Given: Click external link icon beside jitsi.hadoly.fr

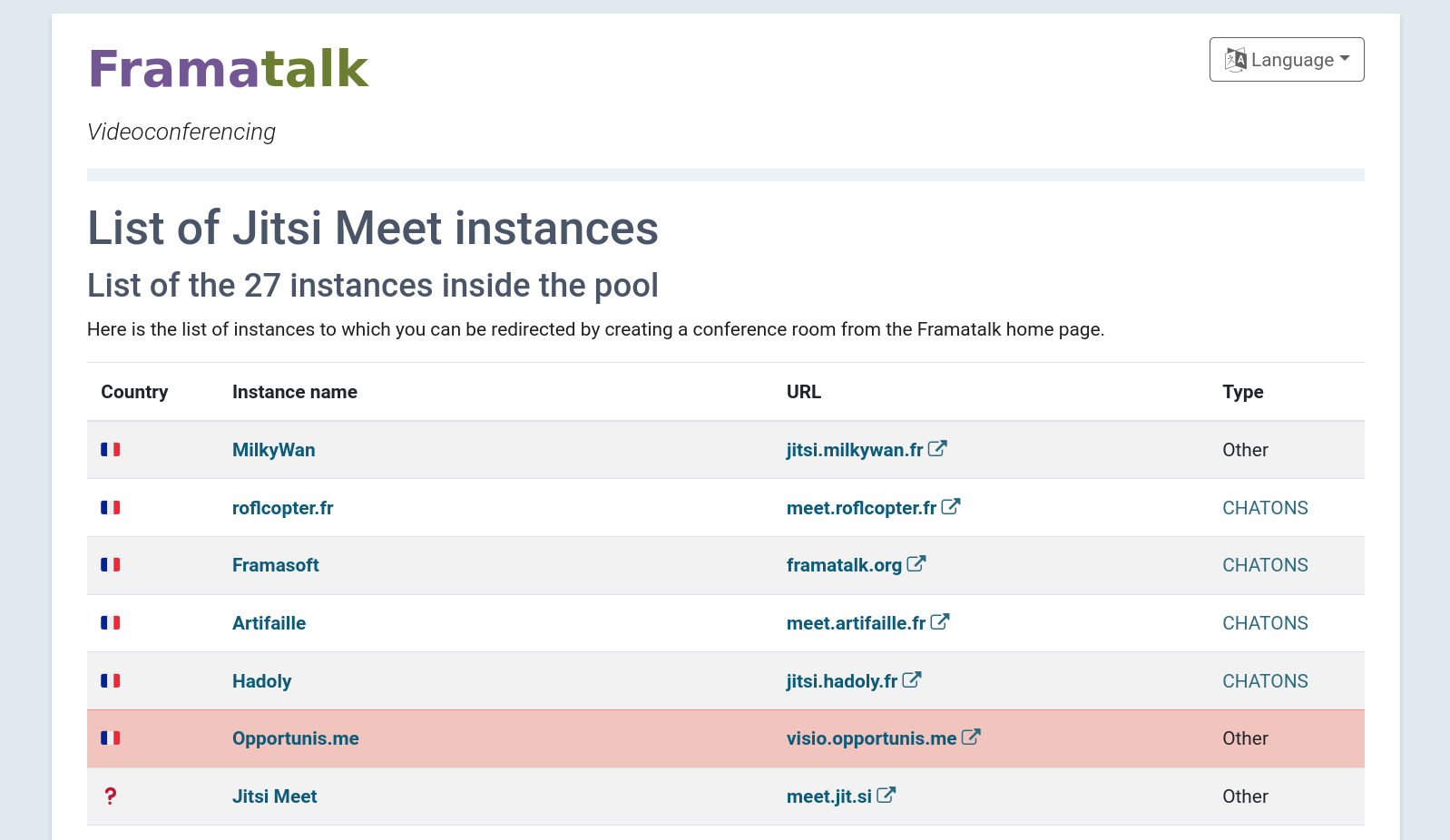Looking at the screenshot, I should click(912, 680).
